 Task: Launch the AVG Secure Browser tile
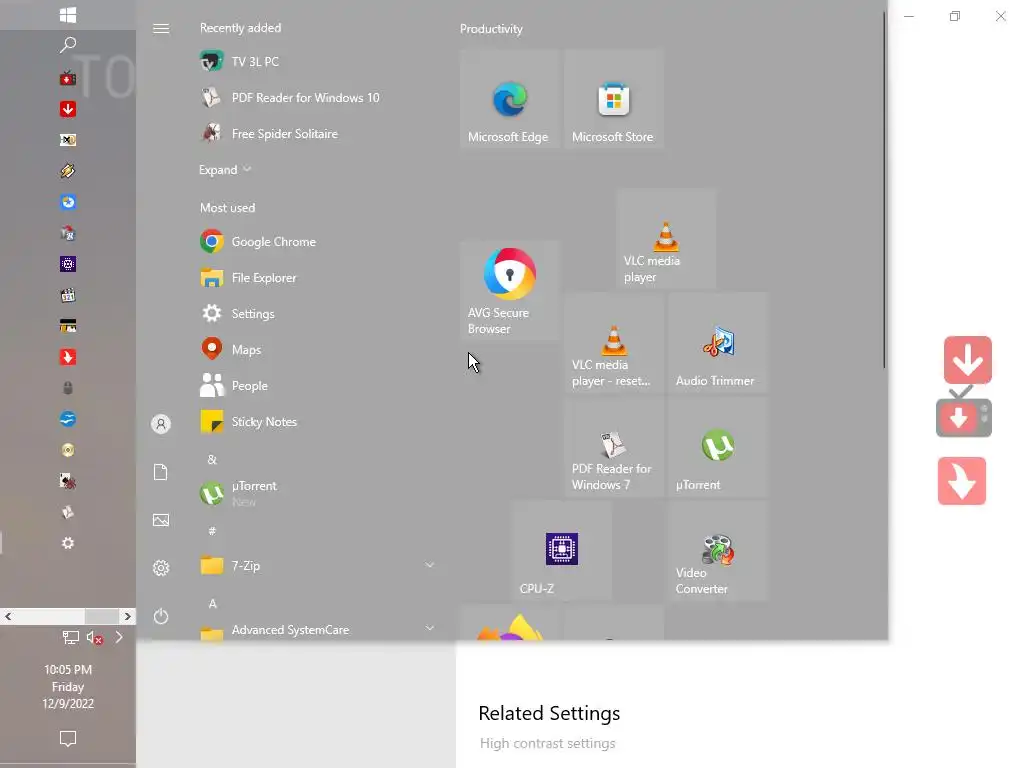509,291
